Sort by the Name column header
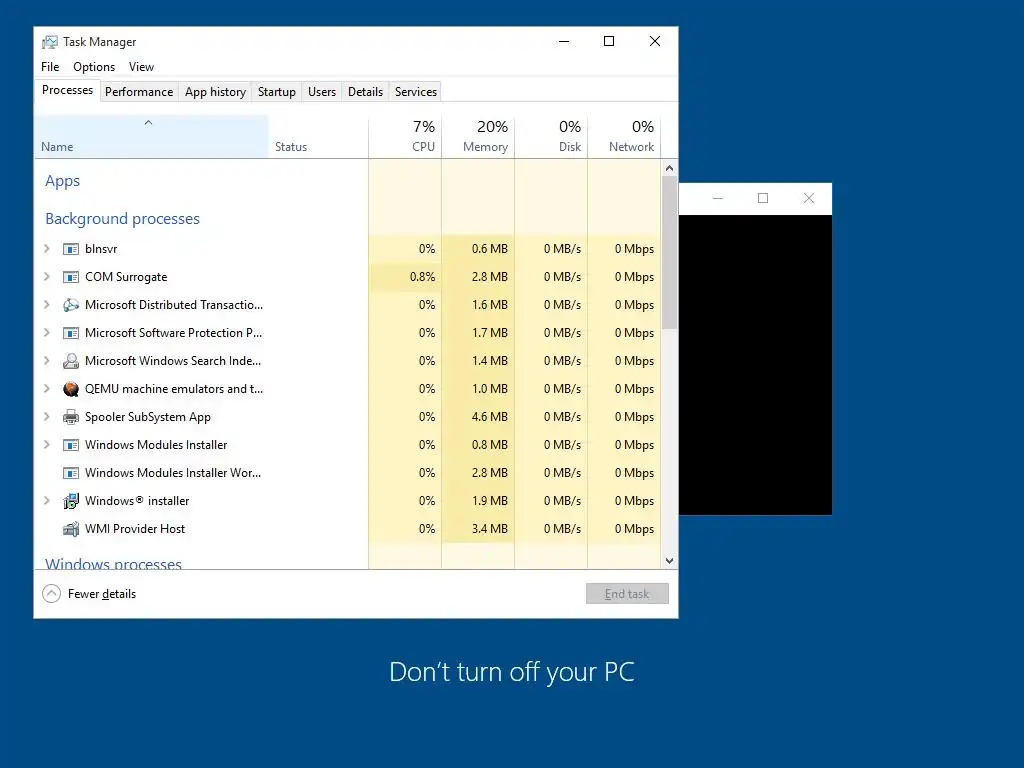This screenshot has width=1024, height=768. coord(151,136)
